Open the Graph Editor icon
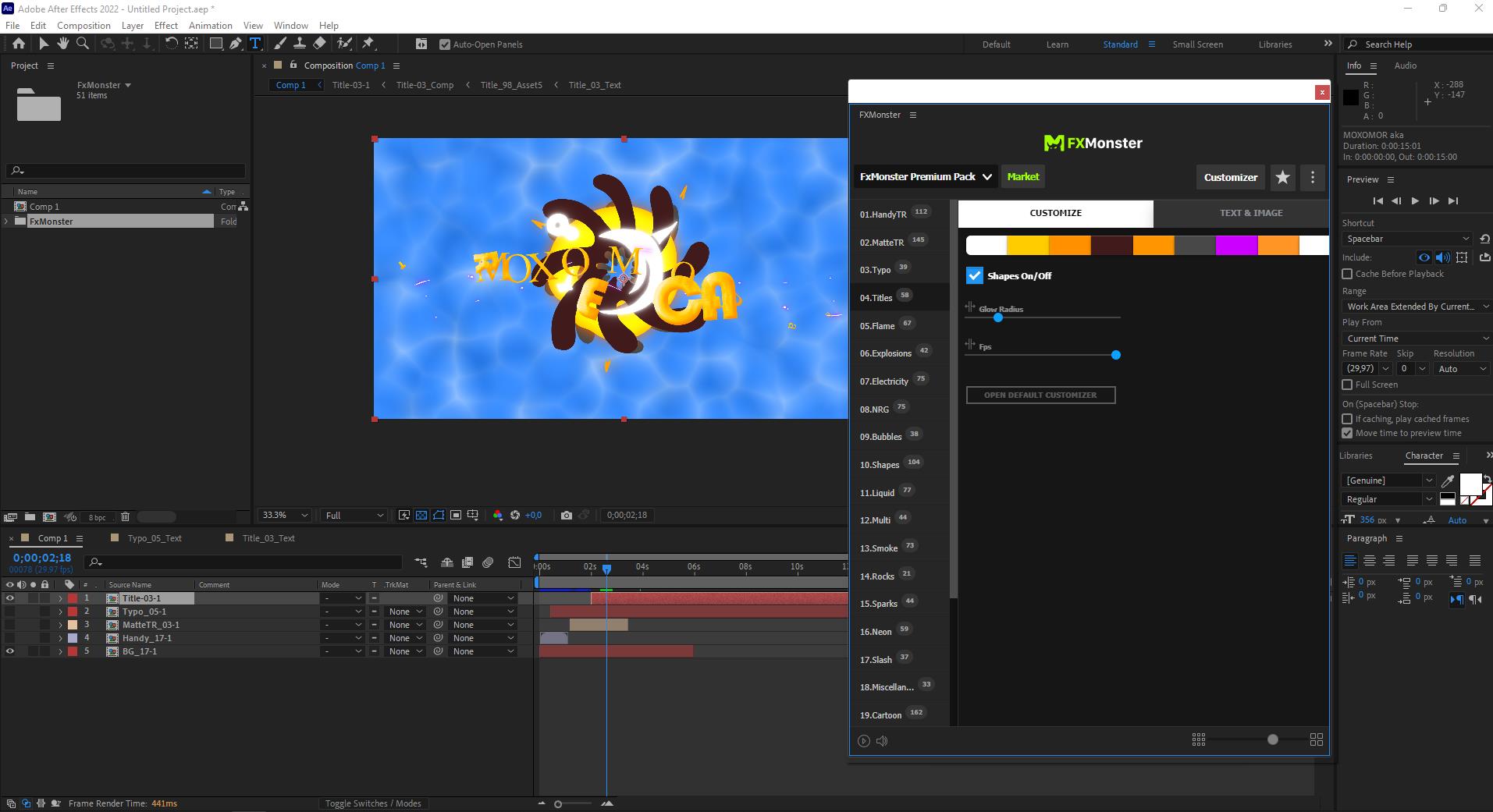1493x812 pixels. pyautogui.click(x=514, y=562)
